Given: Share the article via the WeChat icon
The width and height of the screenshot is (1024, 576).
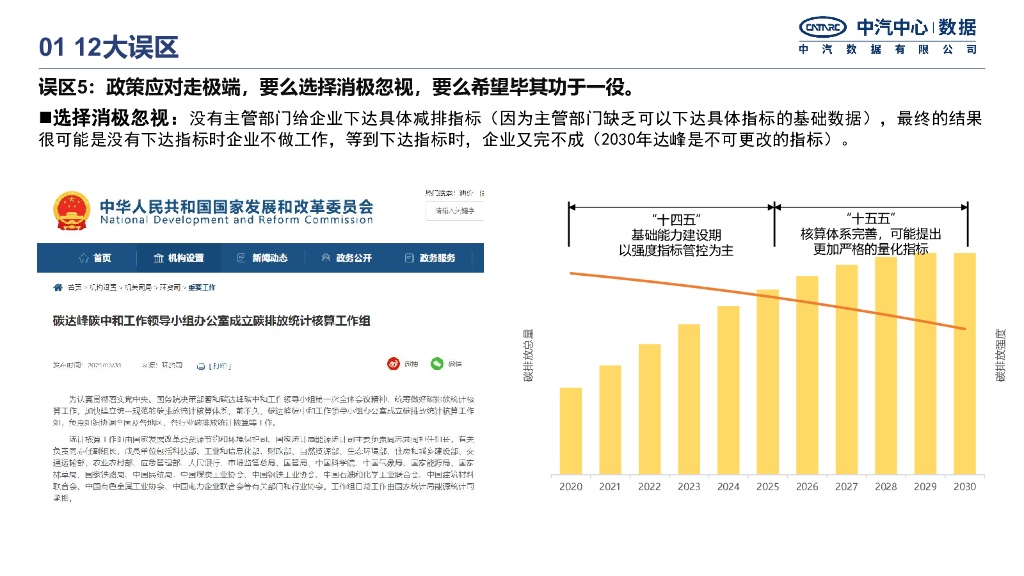Looking at the screenshot, I should point(437,363).
